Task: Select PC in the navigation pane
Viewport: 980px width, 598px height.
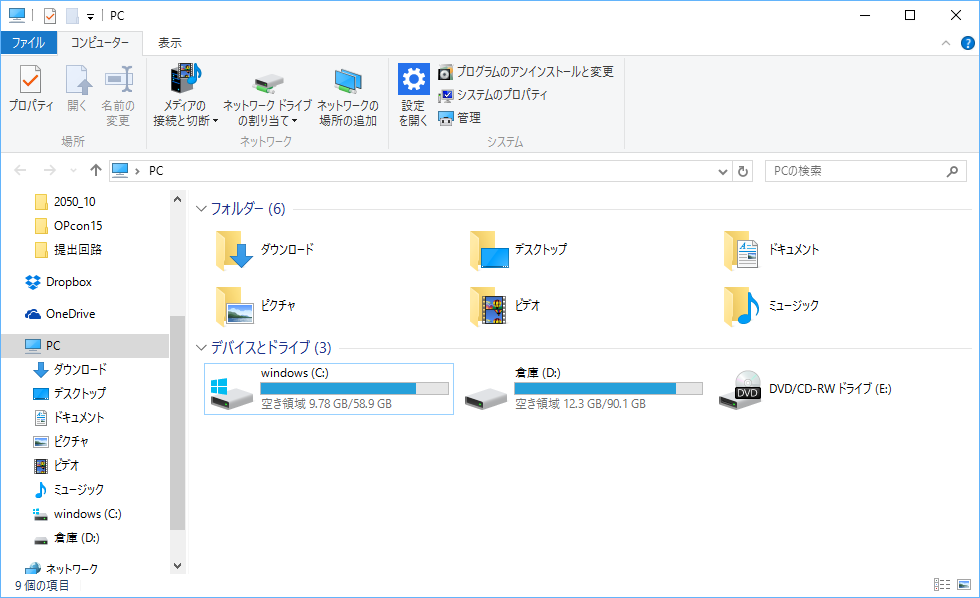Action: 85,346
